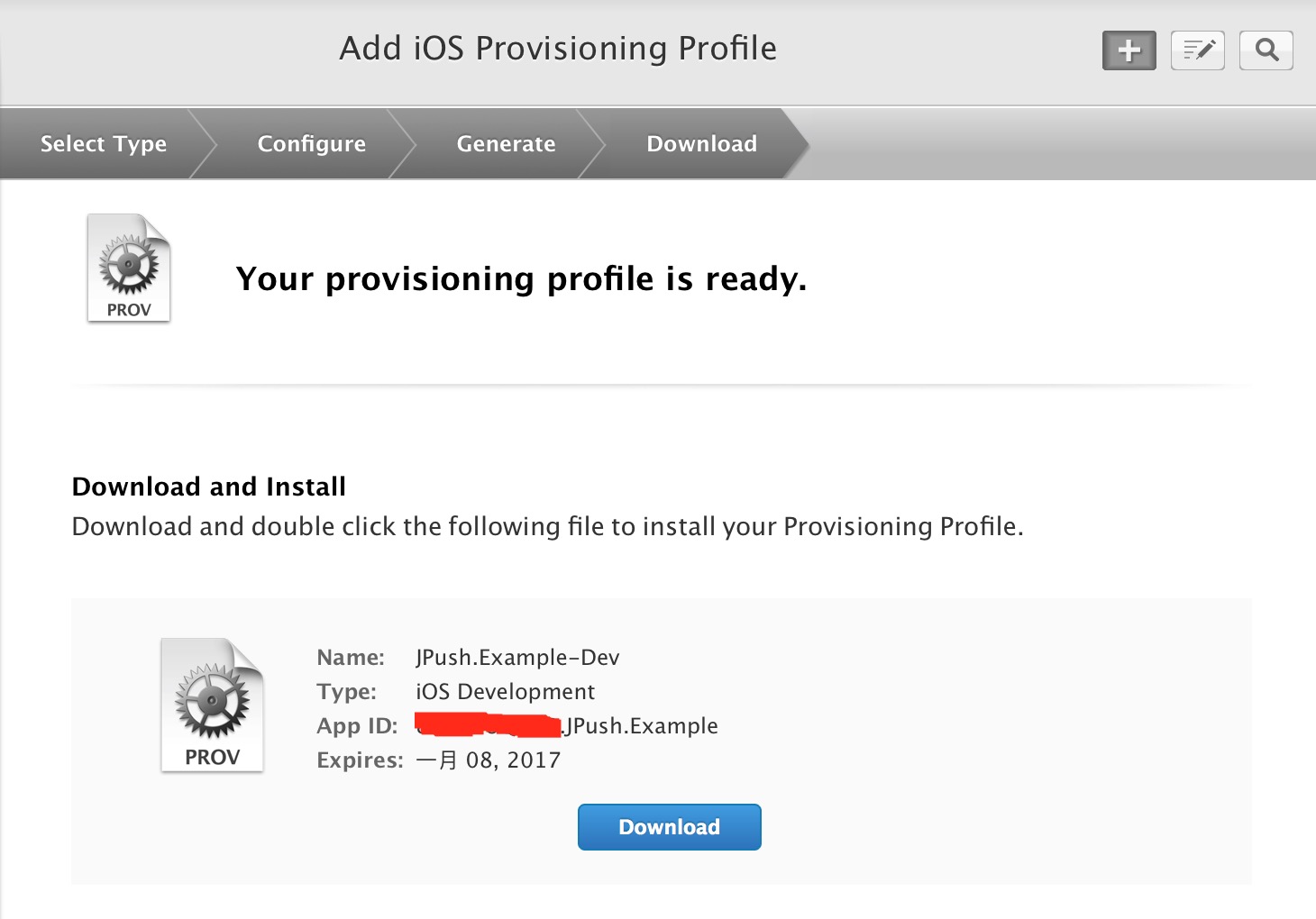
Task: Click the plus icon to add profile
Action: tap(1129, 50)
